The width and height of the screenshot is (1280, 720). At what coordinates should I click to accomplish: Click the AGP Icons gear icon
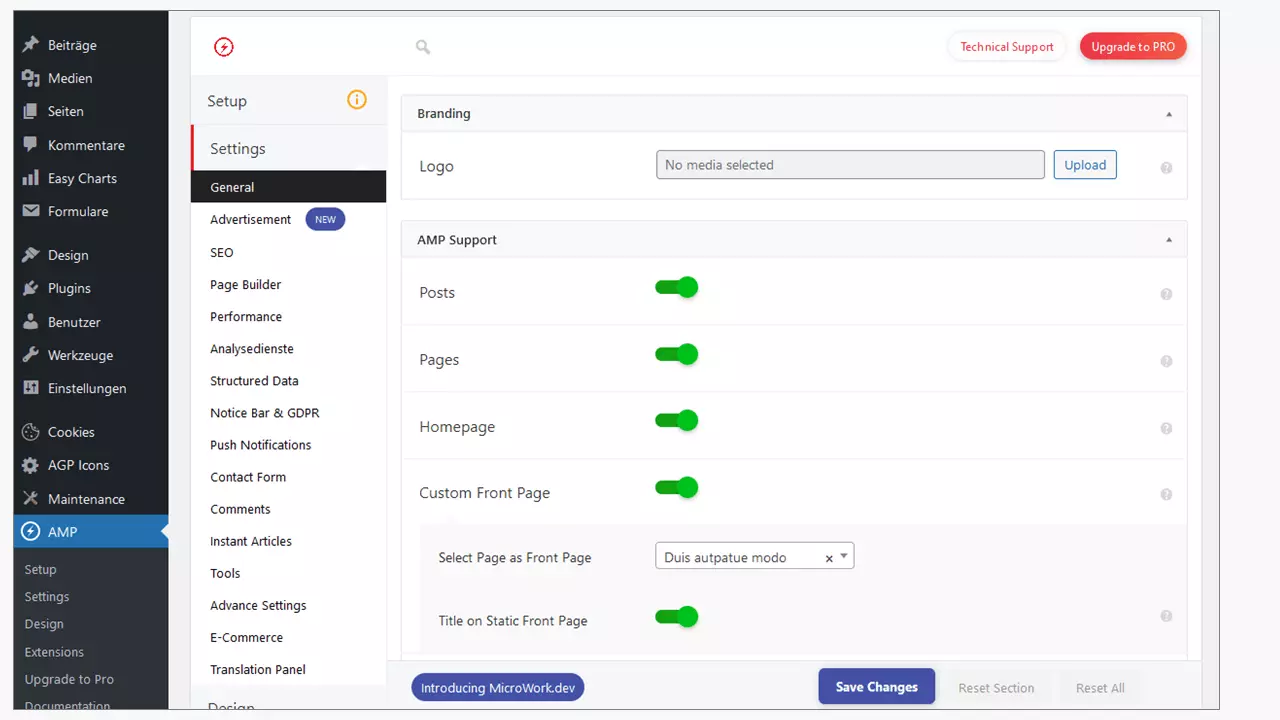pos(31,465)
